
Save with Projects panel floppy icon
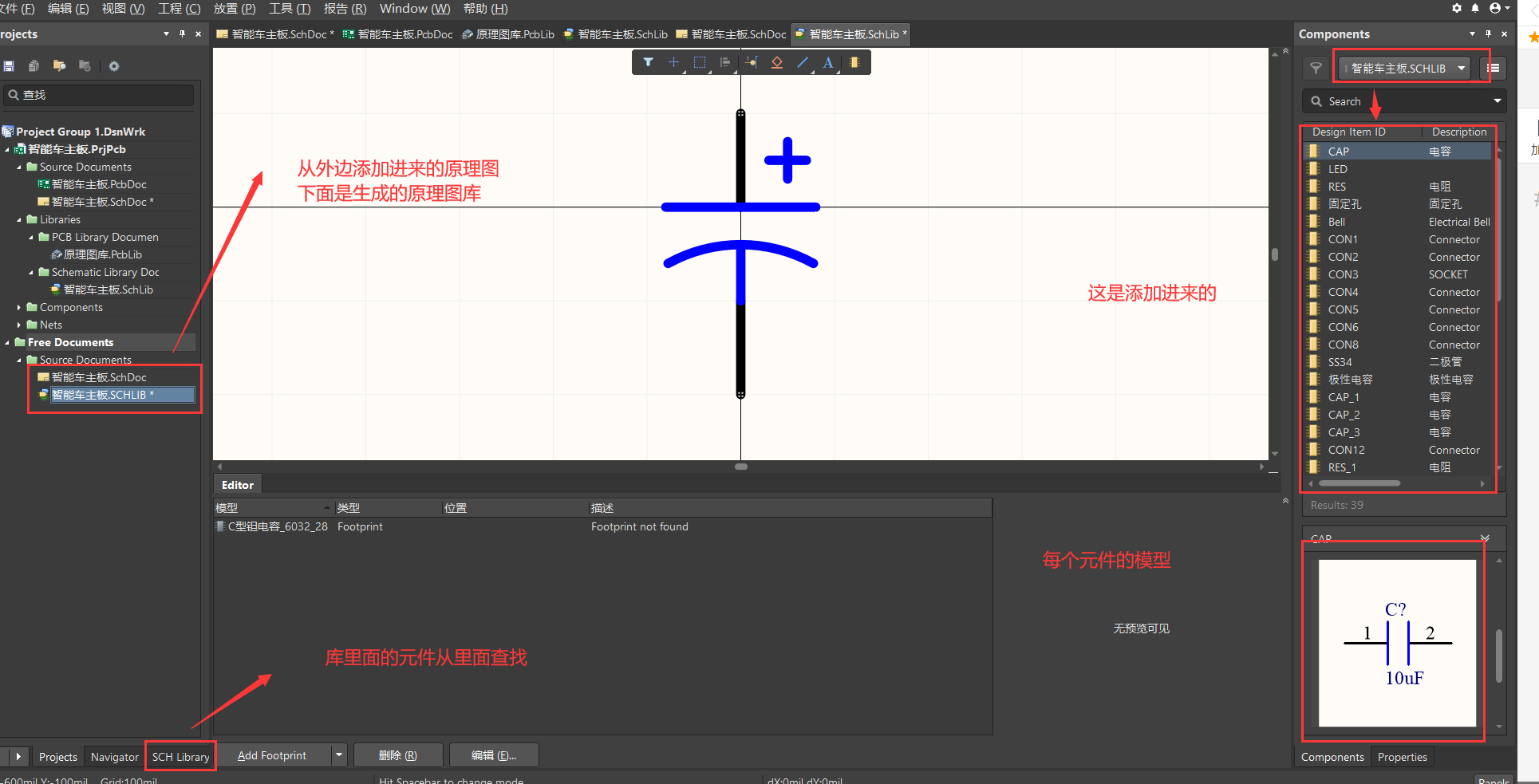click(10, 66)
